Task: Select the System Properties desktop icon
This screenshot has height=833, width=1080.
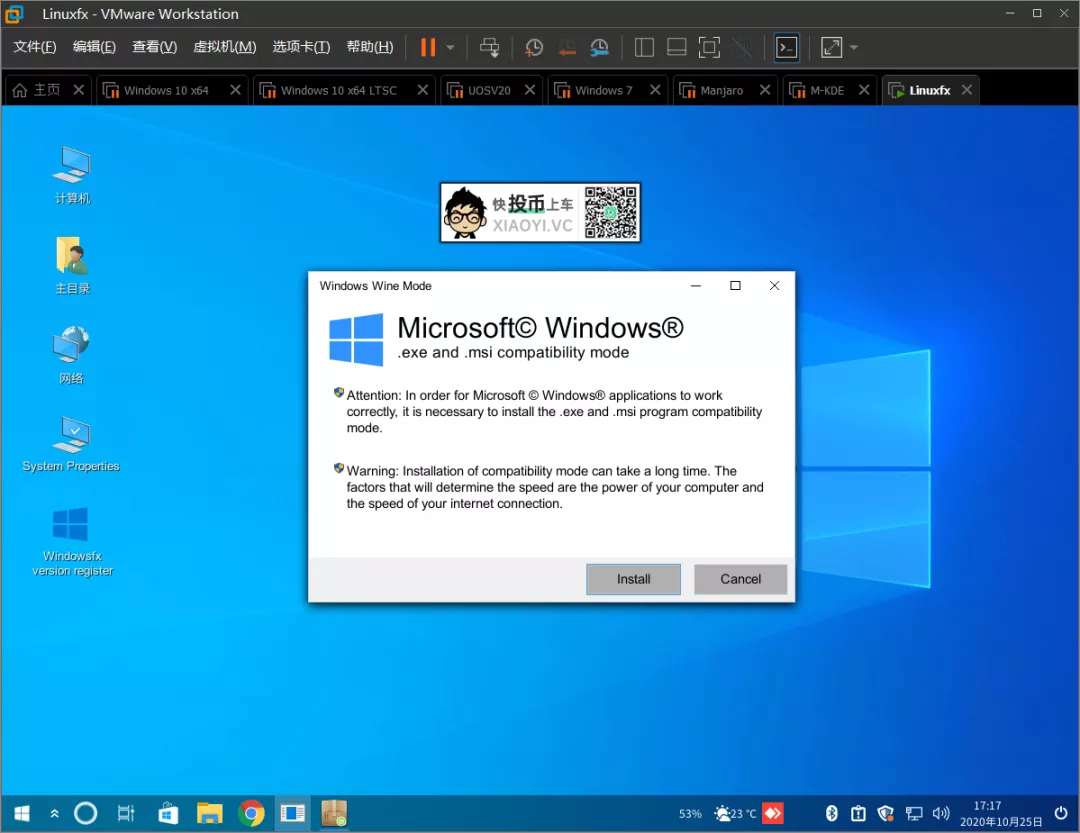Action: tap(71, 444)
